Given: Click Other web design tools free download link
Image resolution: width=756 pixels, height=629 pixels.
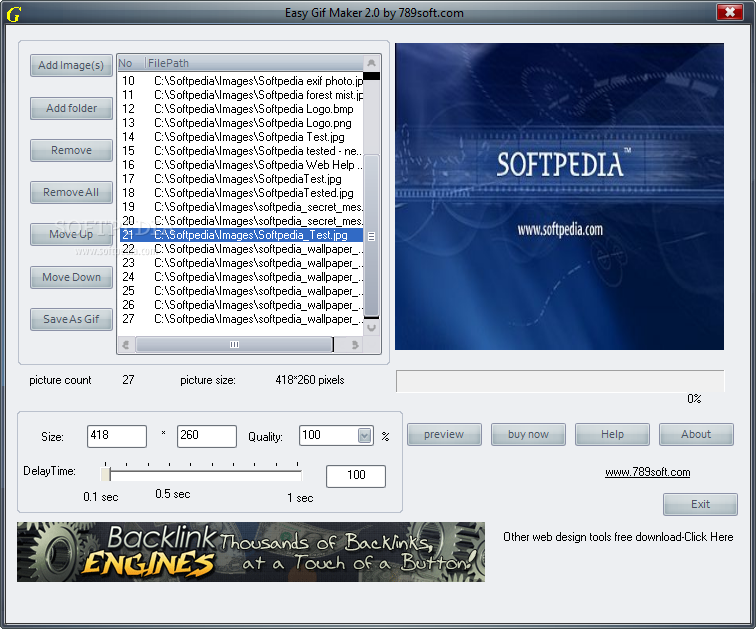Looking at the screenshot, I should click(618, 537).
